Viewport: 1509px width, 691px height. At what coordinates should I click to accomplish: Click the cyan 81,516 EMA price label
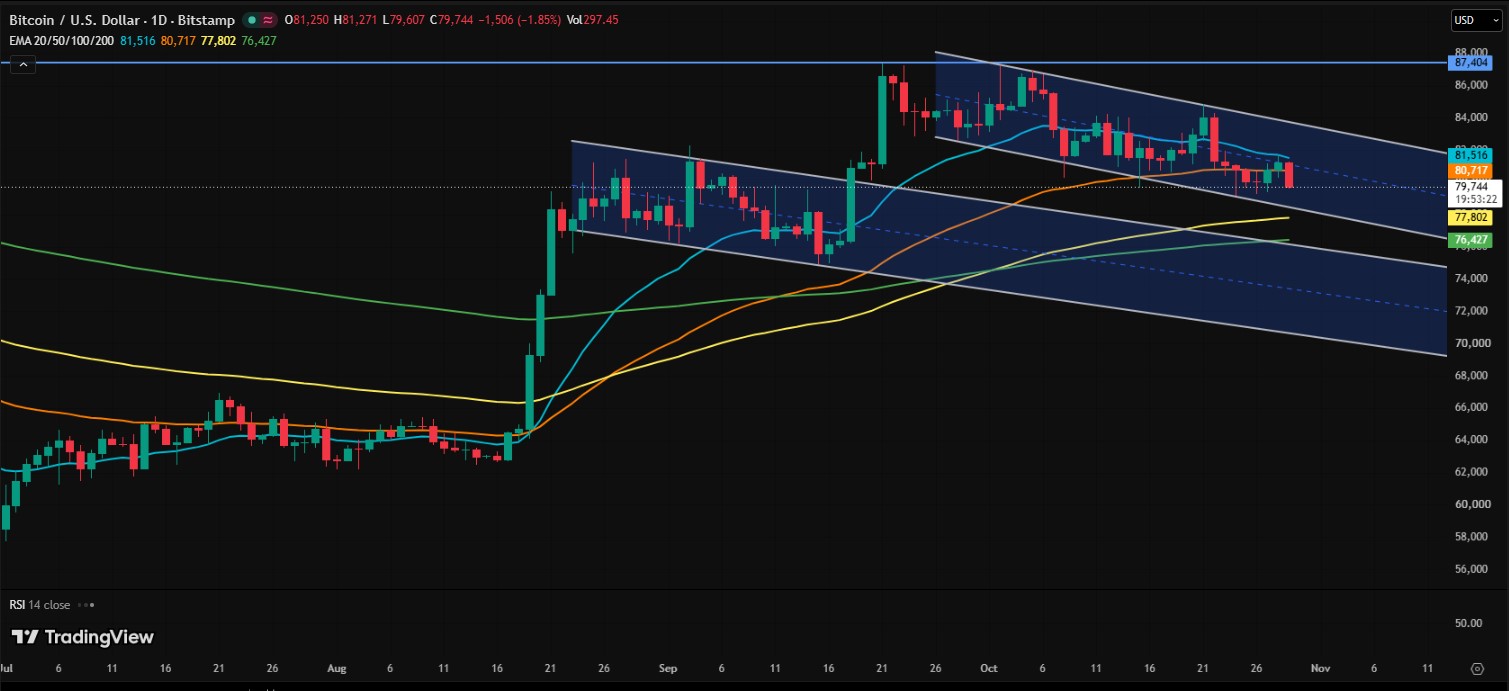pyautogui.click(x=1470, y=155)
